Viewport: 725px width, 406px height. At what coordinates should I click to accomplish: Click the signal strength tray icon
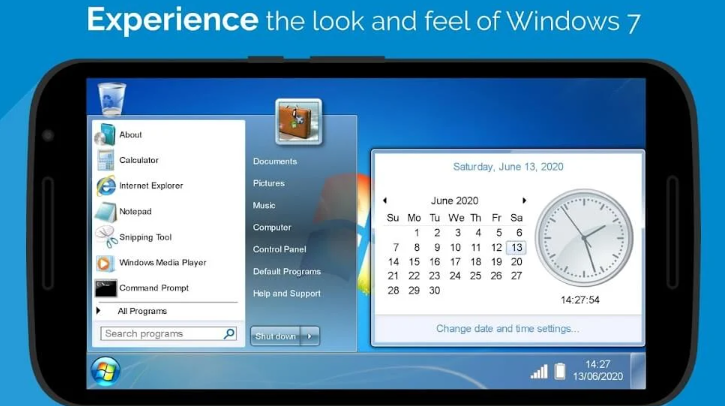pyautogui.click(x=539, y=371)
